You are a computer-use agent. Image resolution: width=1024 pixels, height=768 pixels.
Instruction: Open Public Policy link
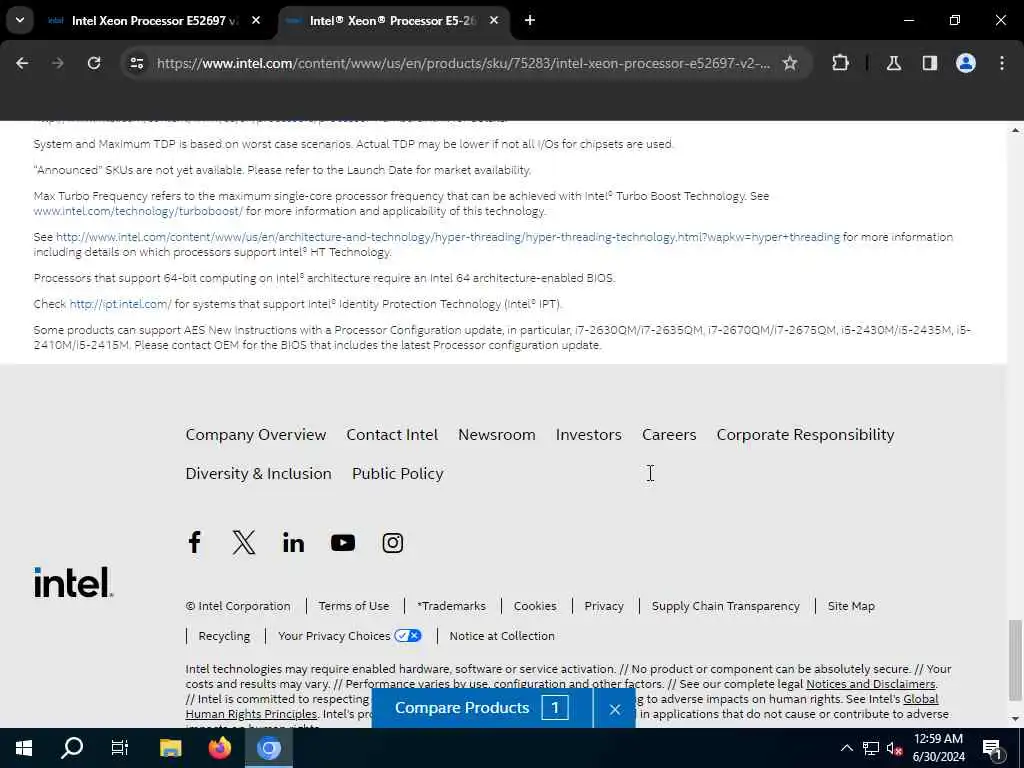398,473
